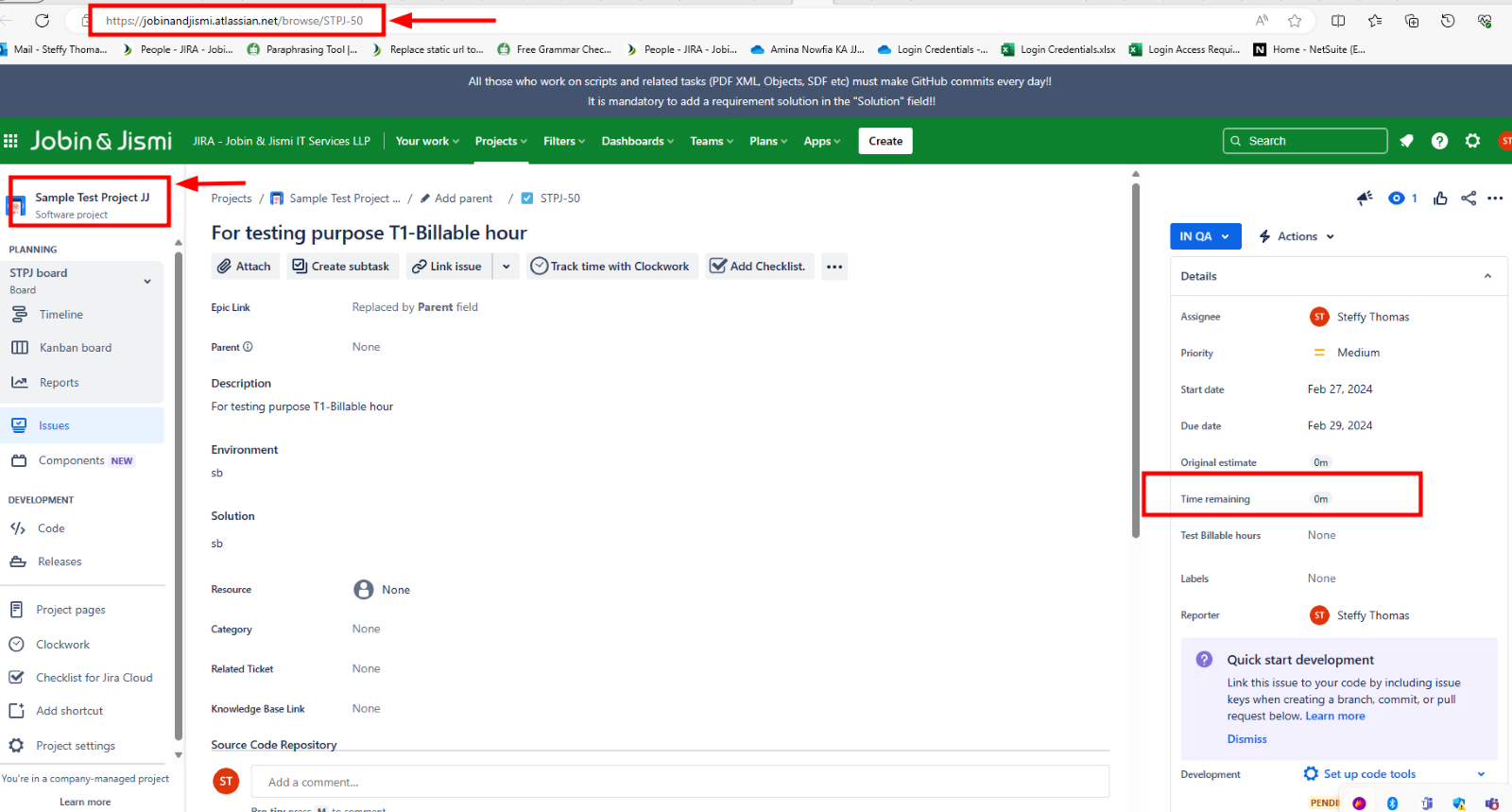Open the IN QA status dropdown
Image resolution: width=1512 pixels, height=812 pixels.
[x=1205, y=236]
